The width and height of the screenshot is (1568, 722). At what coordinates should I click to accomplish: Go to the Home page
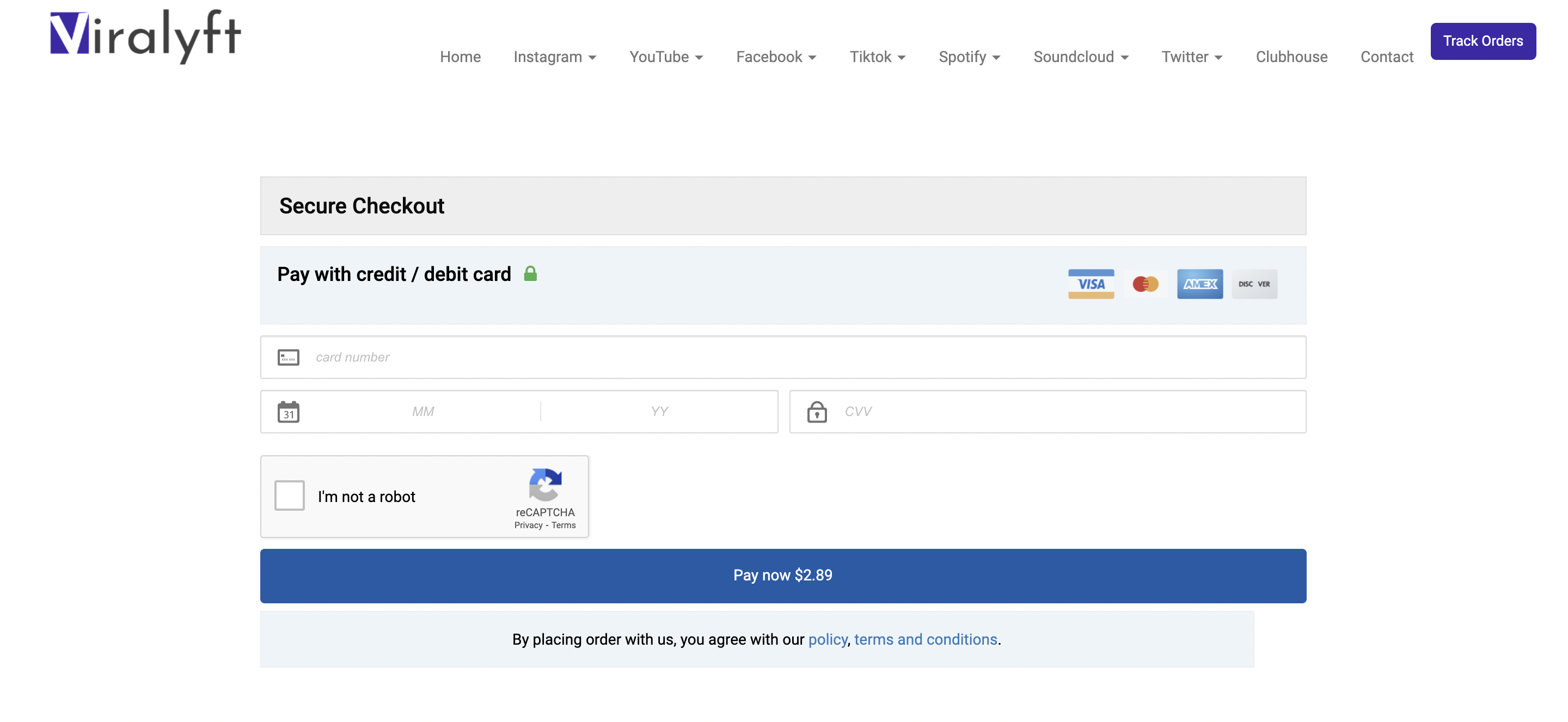point(460,57)
